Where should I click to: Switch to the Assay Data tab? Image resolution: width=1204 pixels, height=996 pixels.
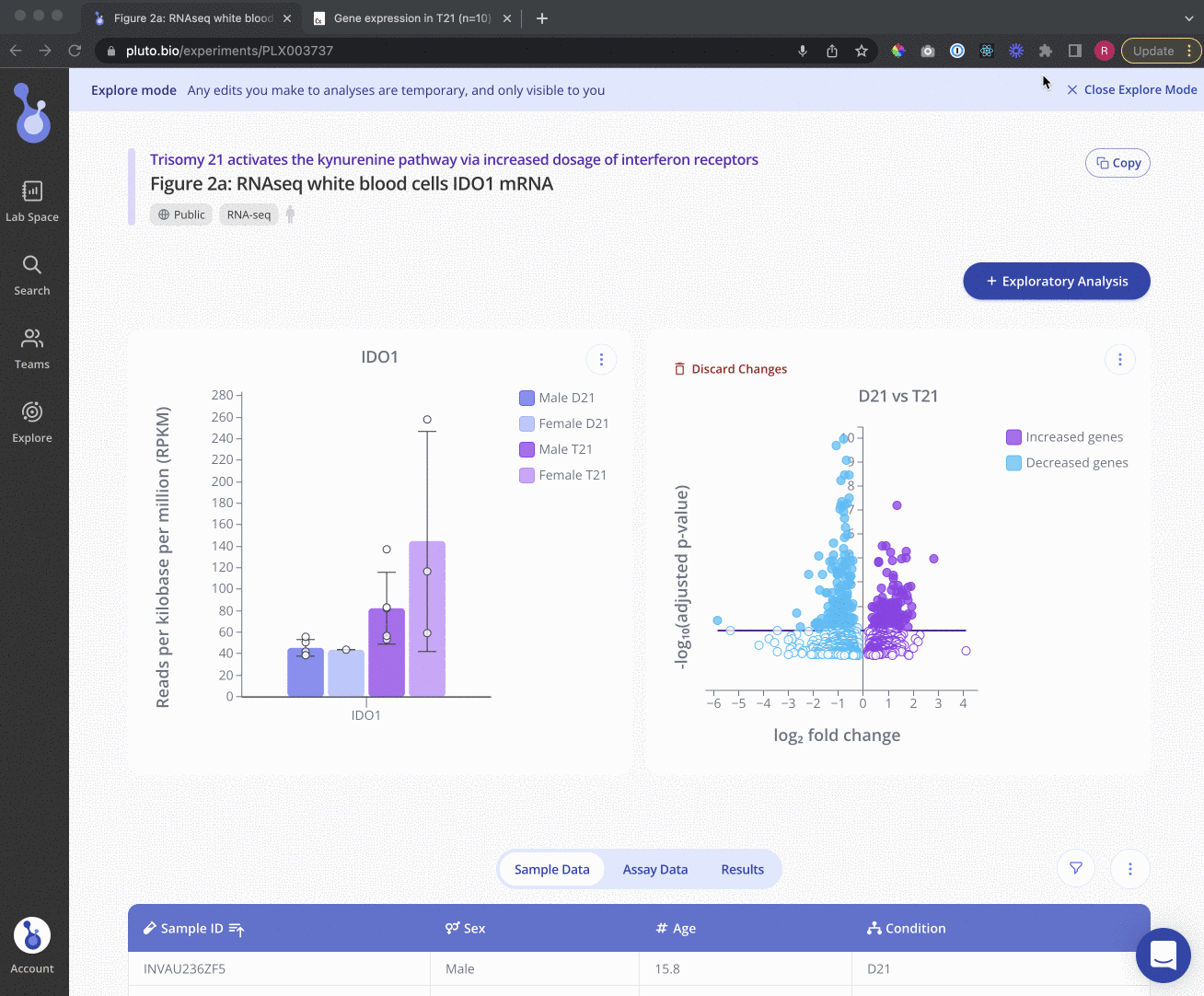tap(654, 869)
